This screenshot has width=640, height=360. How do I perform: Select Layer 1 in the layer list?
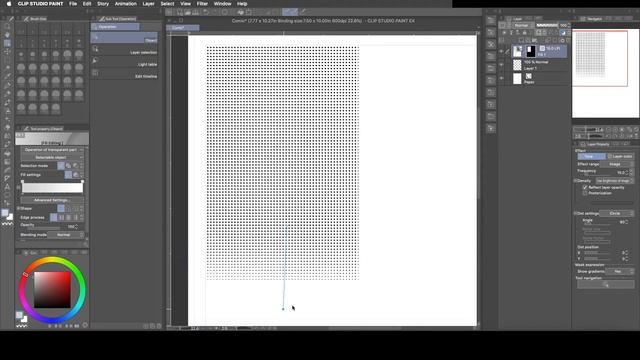[x=540, y=65]
